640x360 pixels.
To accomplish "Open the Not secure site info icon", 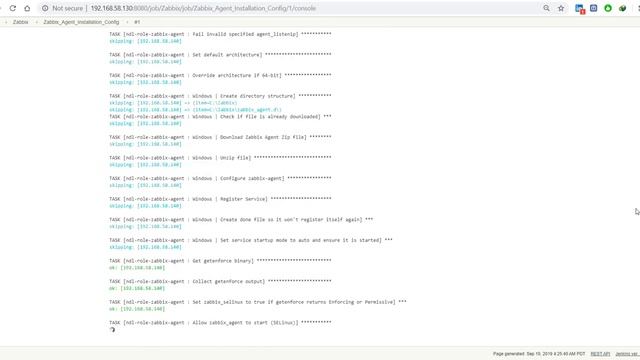I will tap(45, 8).
